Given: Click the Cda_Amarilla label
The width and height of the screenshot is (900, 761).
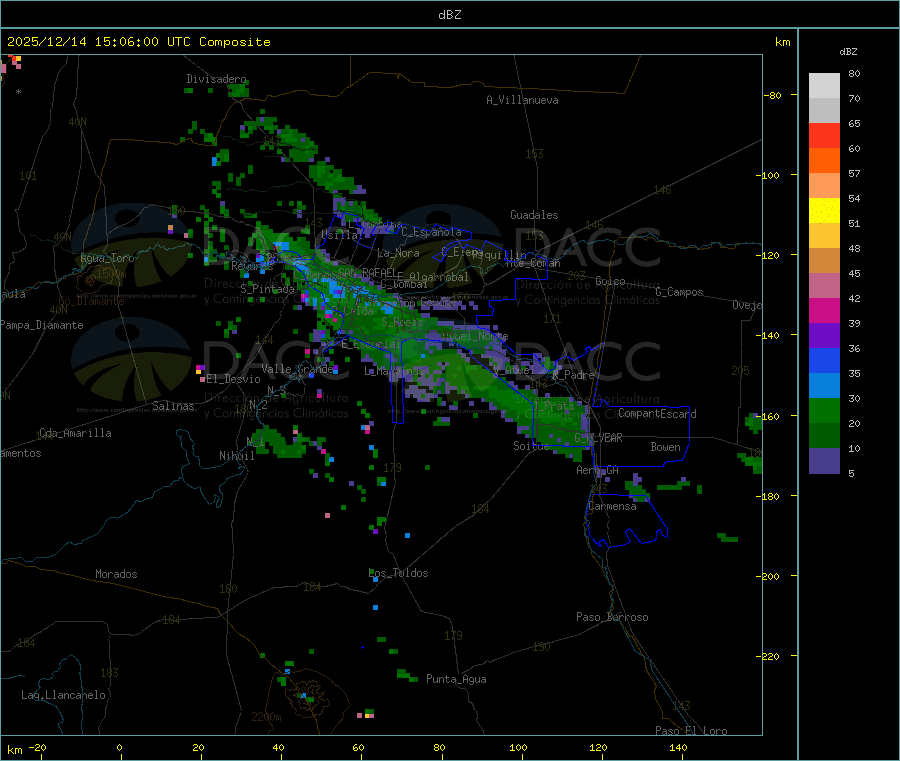Looking at the screenshot, I should tap(75, 433).
